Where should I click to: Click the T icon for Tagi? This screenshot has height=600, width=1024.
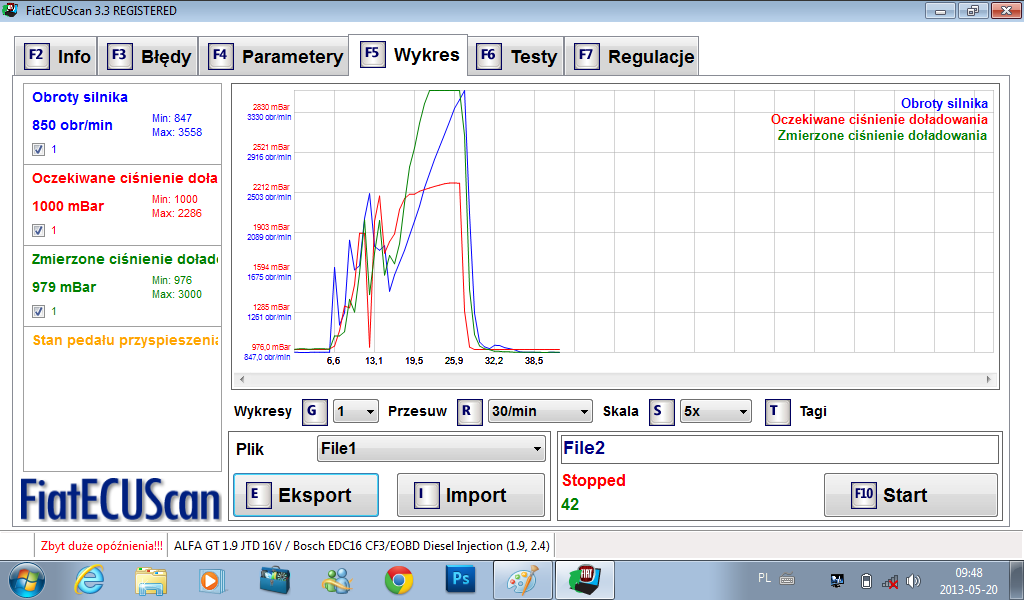pyautogui.click(x=777, y=412)
